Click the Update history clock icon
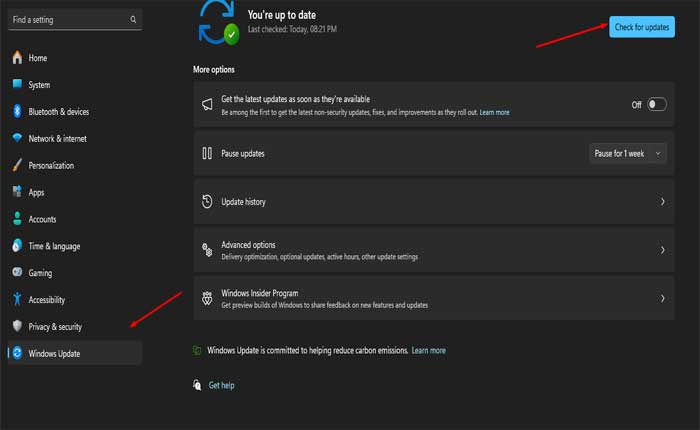Screen dimensions: 700x430 tap(207, 201)
